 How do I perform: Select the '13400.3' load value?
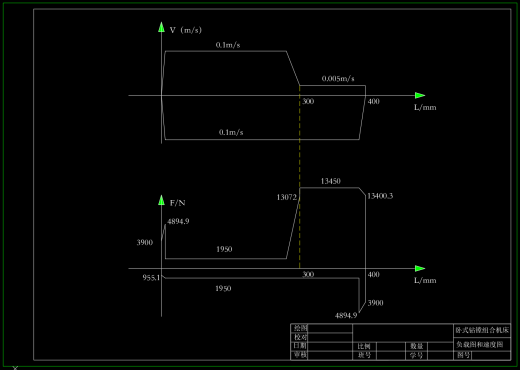tap(380, 196)
